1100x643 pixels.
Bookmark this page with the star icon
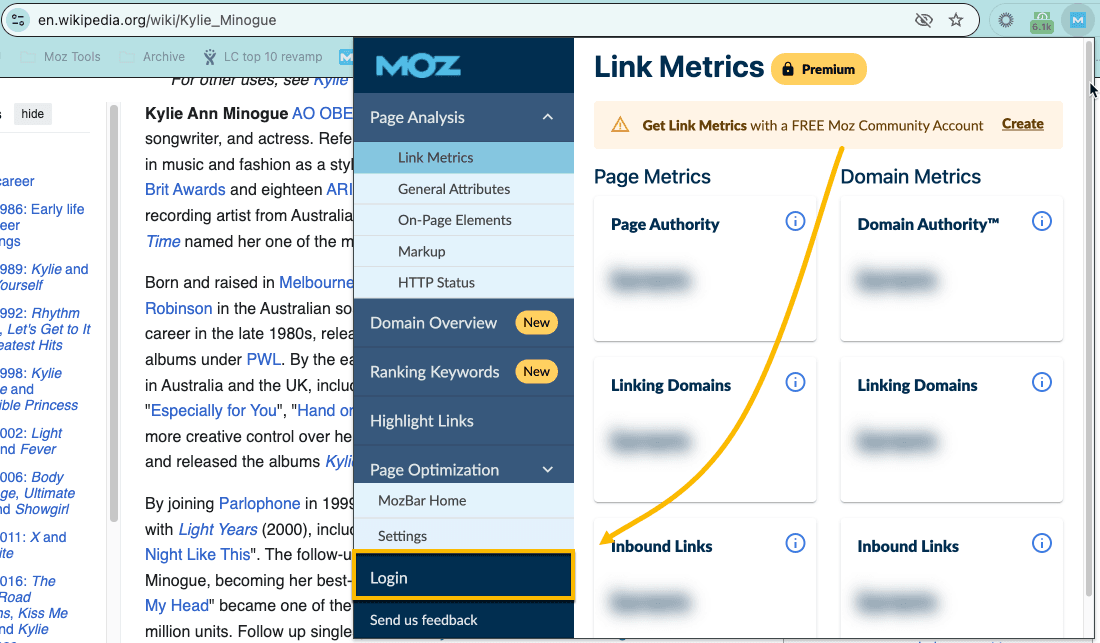pos(956,20)
